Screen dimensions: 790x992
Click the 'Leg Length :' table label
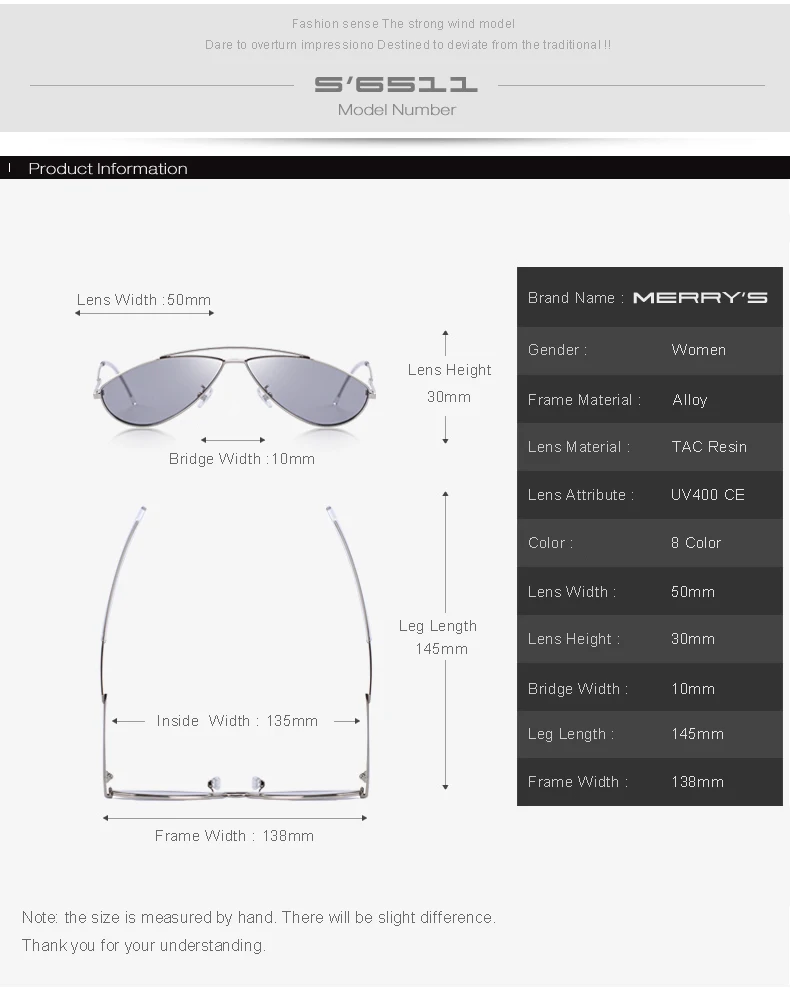[571, 734]
